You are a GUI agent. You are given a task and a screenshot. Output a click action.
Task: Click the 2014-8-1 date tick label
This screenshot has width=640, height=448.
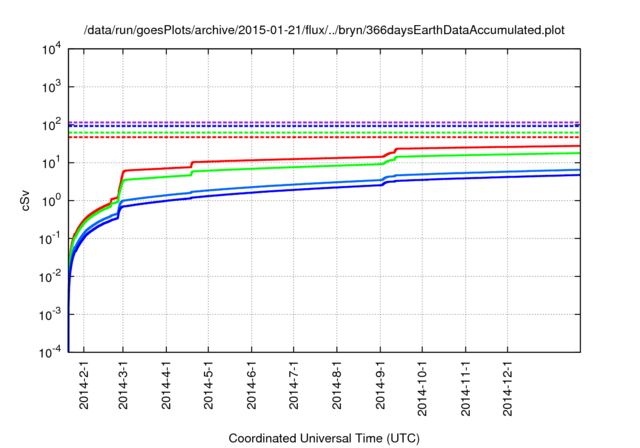tap(337, 387)
